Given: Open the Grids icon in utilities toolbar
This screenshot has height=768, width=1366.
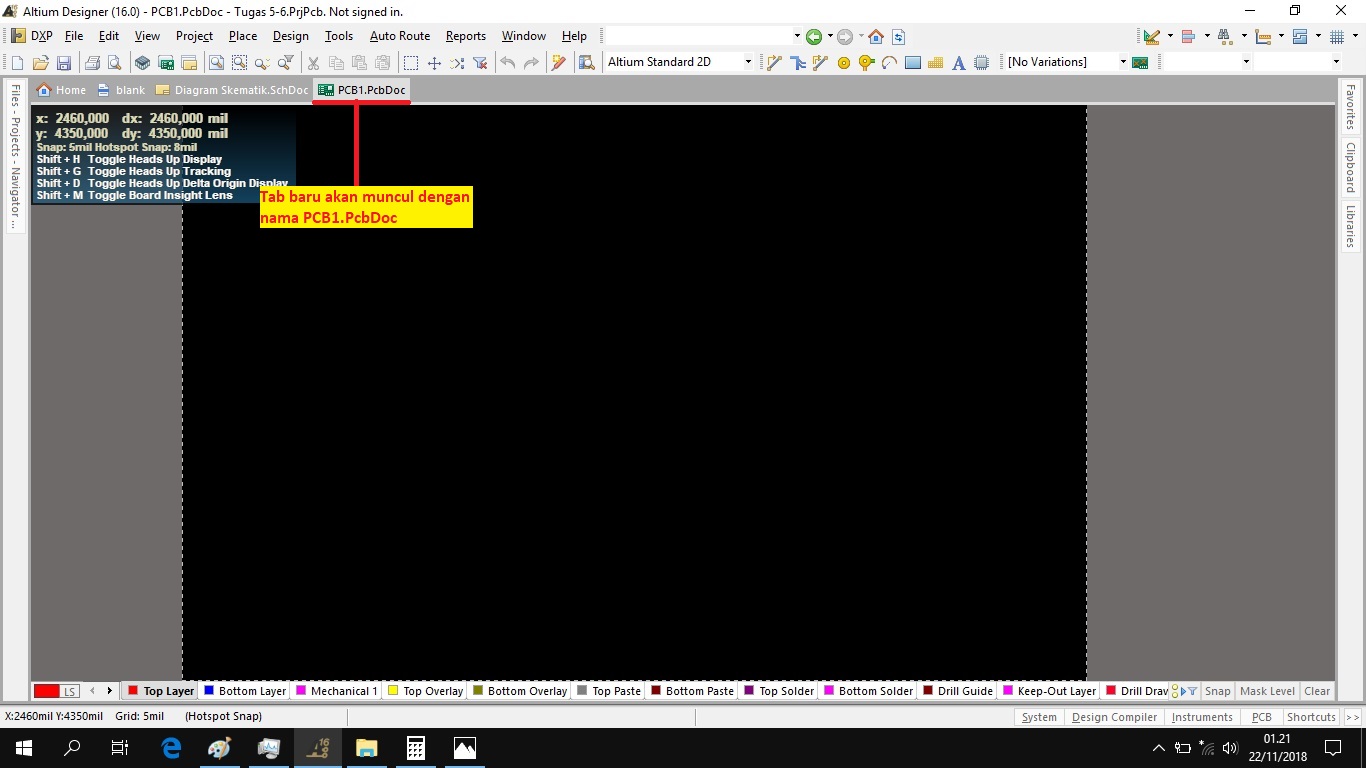Looking at the screenshot, I should tap(1337, 37).
